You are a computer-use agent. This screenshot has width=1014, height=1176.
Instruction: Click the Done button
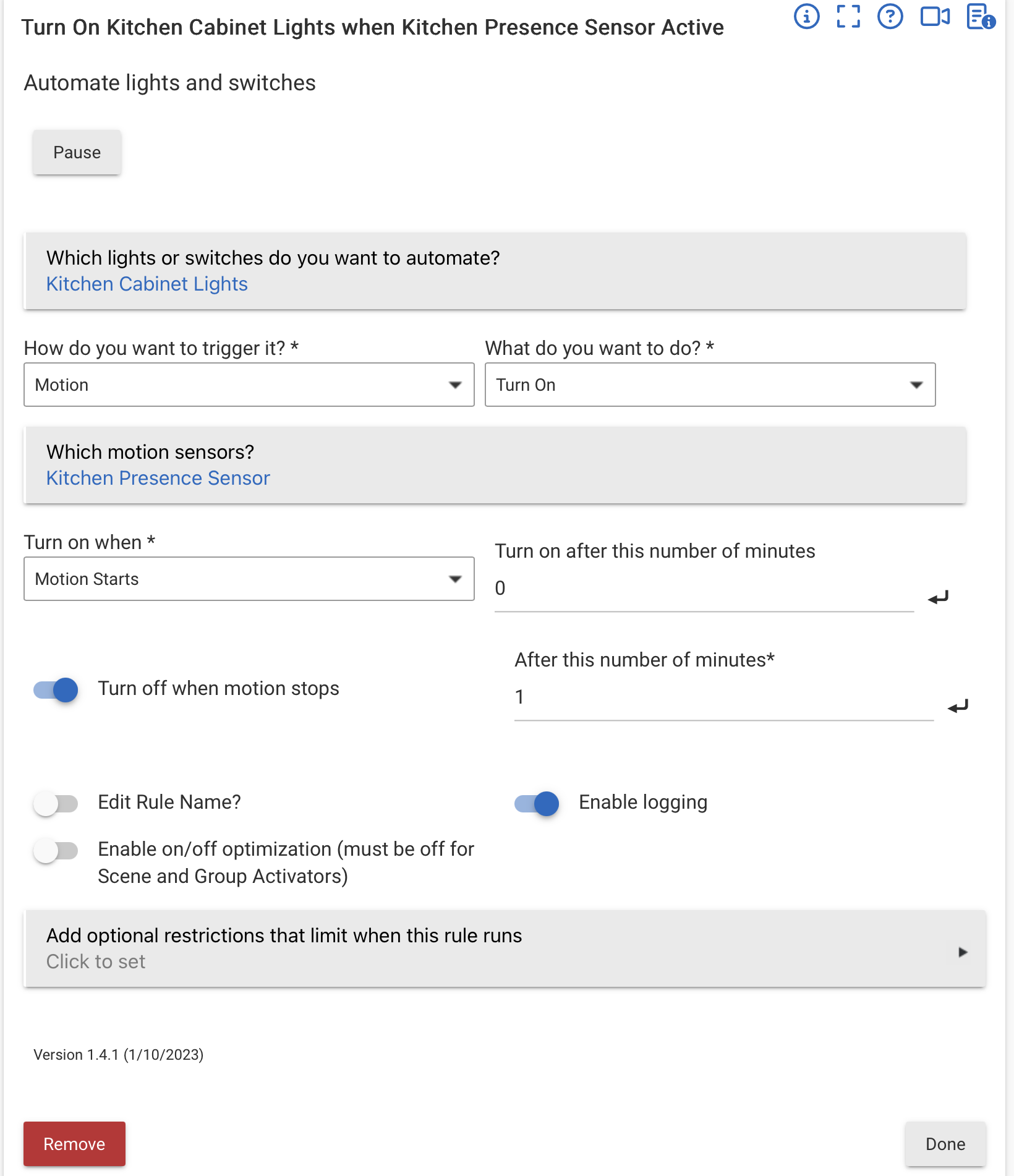(x=945, y=1144)
